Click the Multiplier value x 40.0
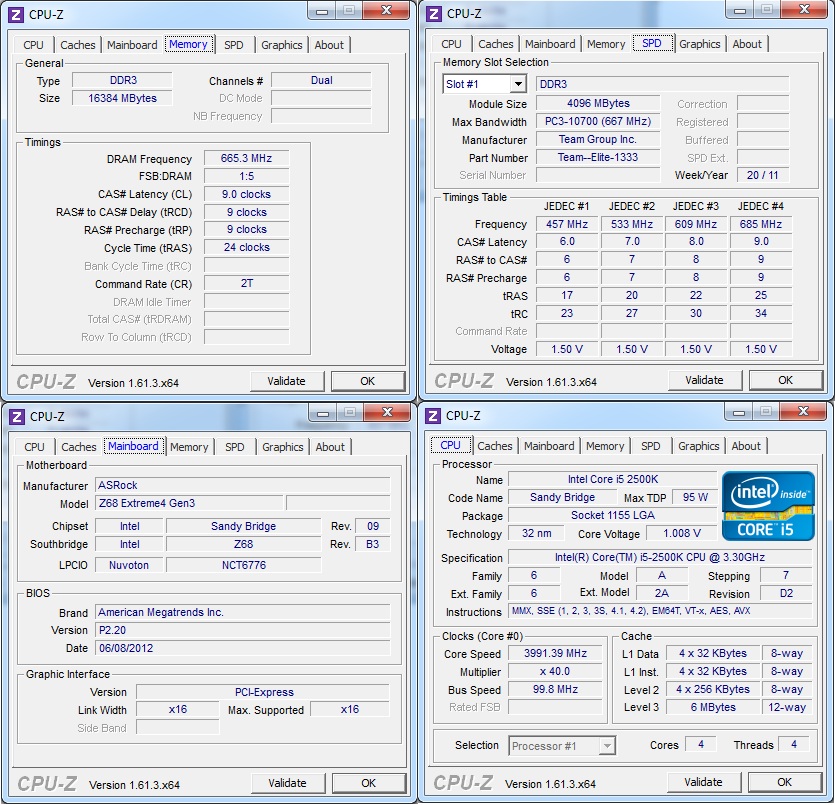Screen dimensions: 835x805 (555, 671)
